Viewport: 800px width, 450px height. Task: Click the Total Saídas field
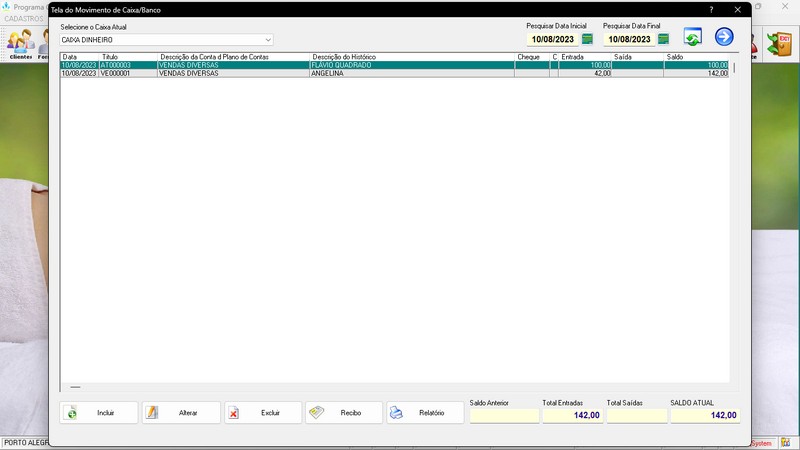coord(637,415)
